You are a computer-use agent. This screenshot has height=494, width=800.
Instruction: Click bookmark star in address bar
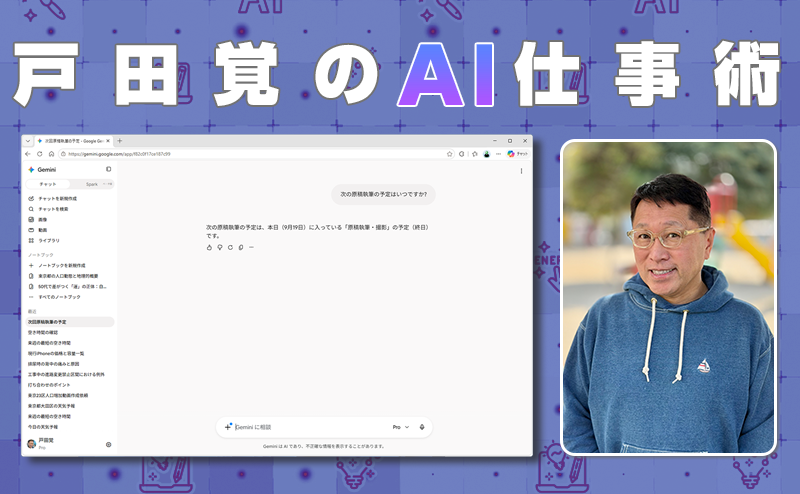449,154
